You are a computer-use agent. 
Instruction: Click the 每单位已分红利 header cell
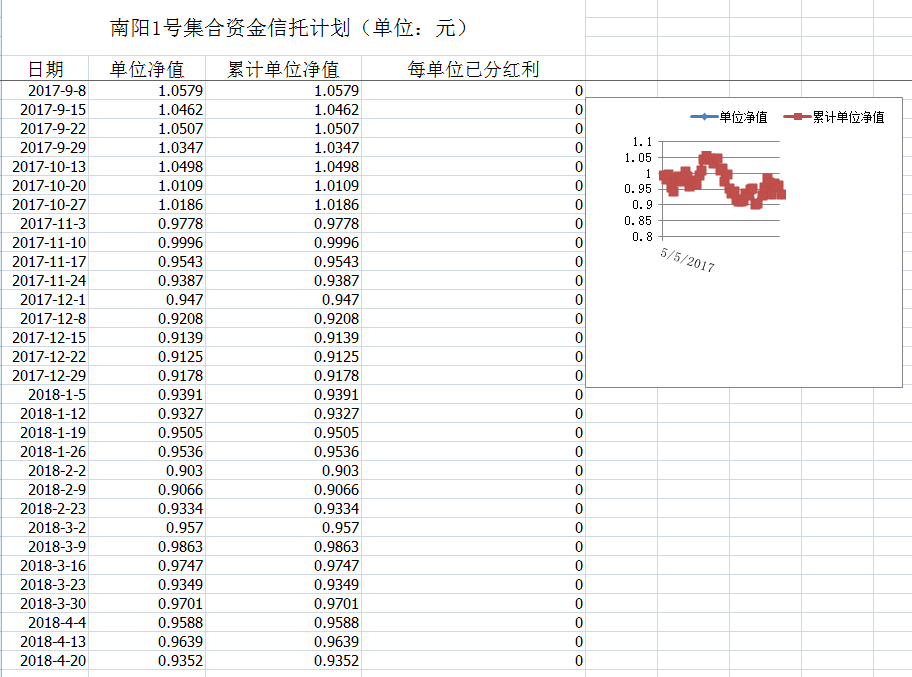pyautogui.click(x=473, y=69)
